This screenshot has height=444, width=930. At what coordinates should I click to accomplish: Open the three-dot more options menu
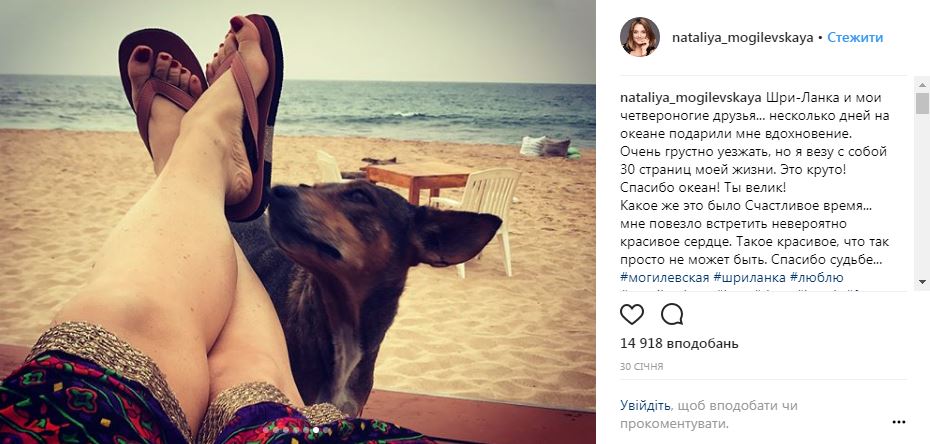pyautogui.click(x=899, y=422)
